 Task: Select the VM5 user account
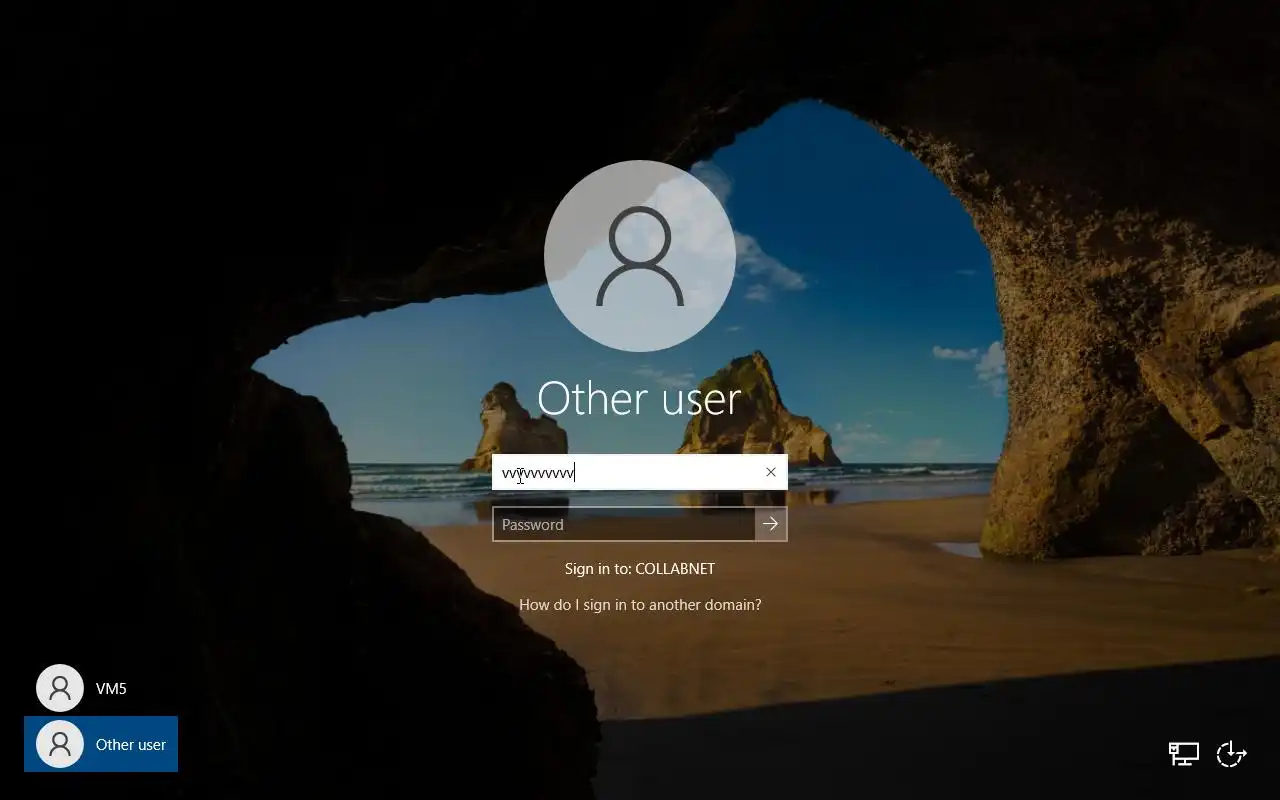(100, 688)
